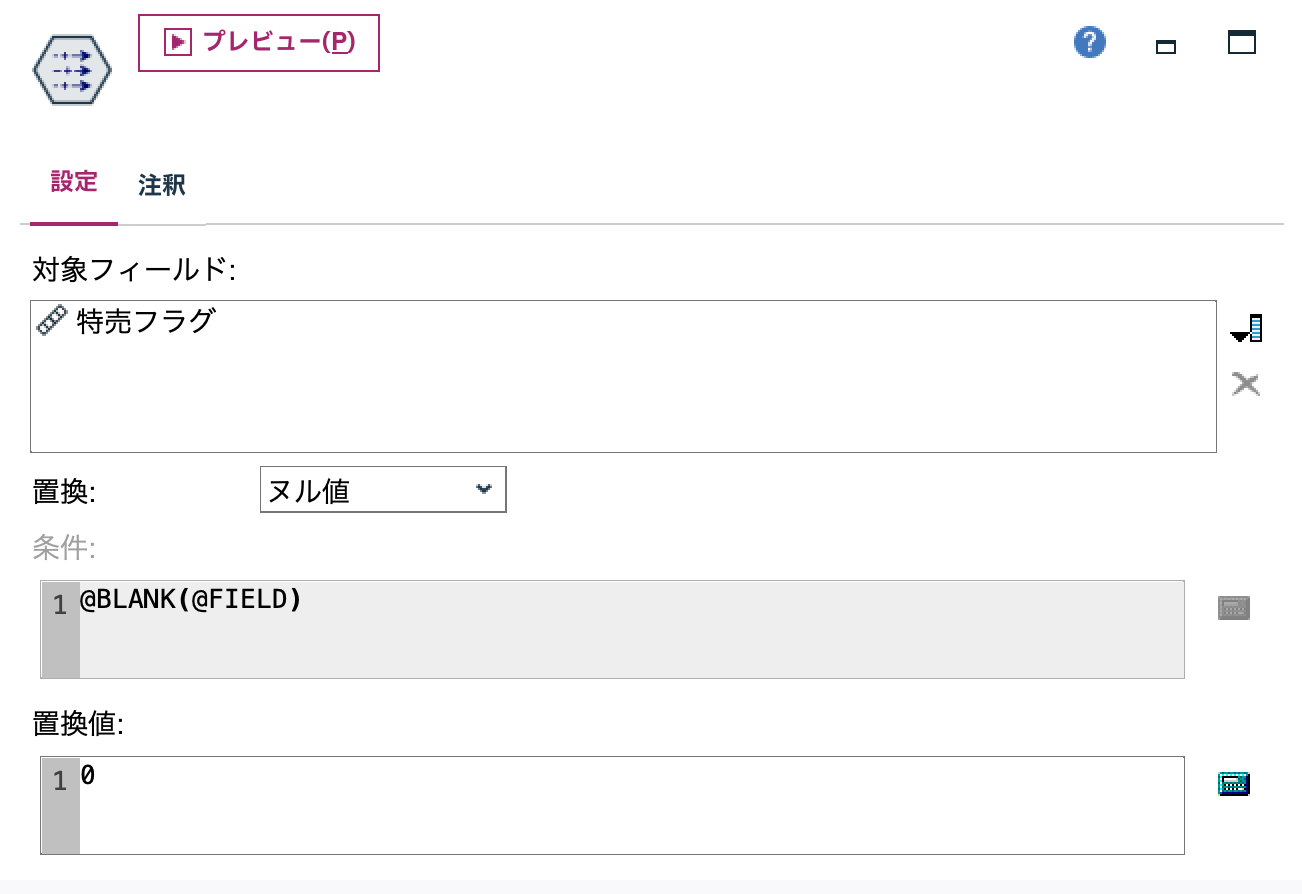Click the grayed expression builder icon for 条件
1302x894 pixels.
tap(1233, 606)
